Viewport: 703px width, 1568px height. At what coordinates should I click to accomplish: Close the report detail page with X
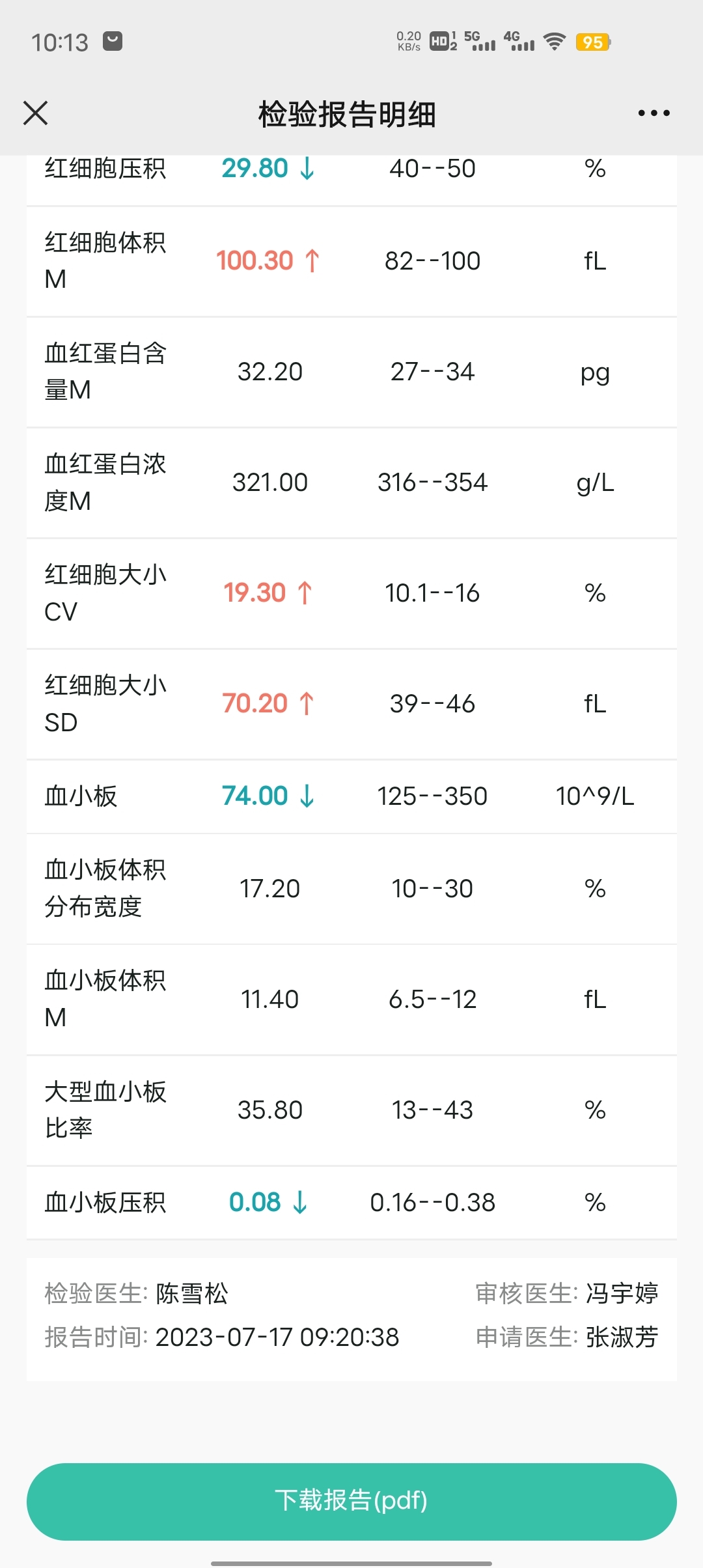(35, 113)
